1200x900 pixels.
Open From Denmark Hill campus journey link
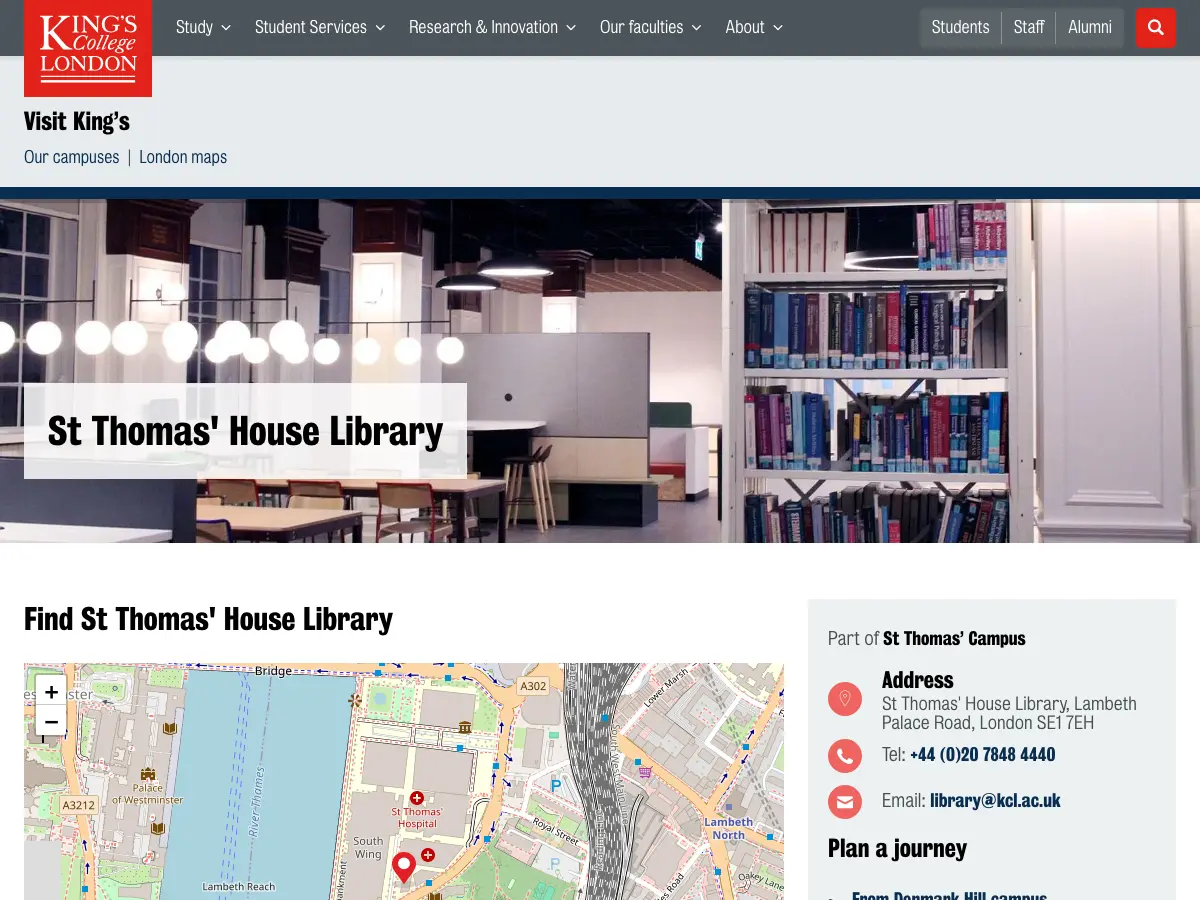pos(949,895)
